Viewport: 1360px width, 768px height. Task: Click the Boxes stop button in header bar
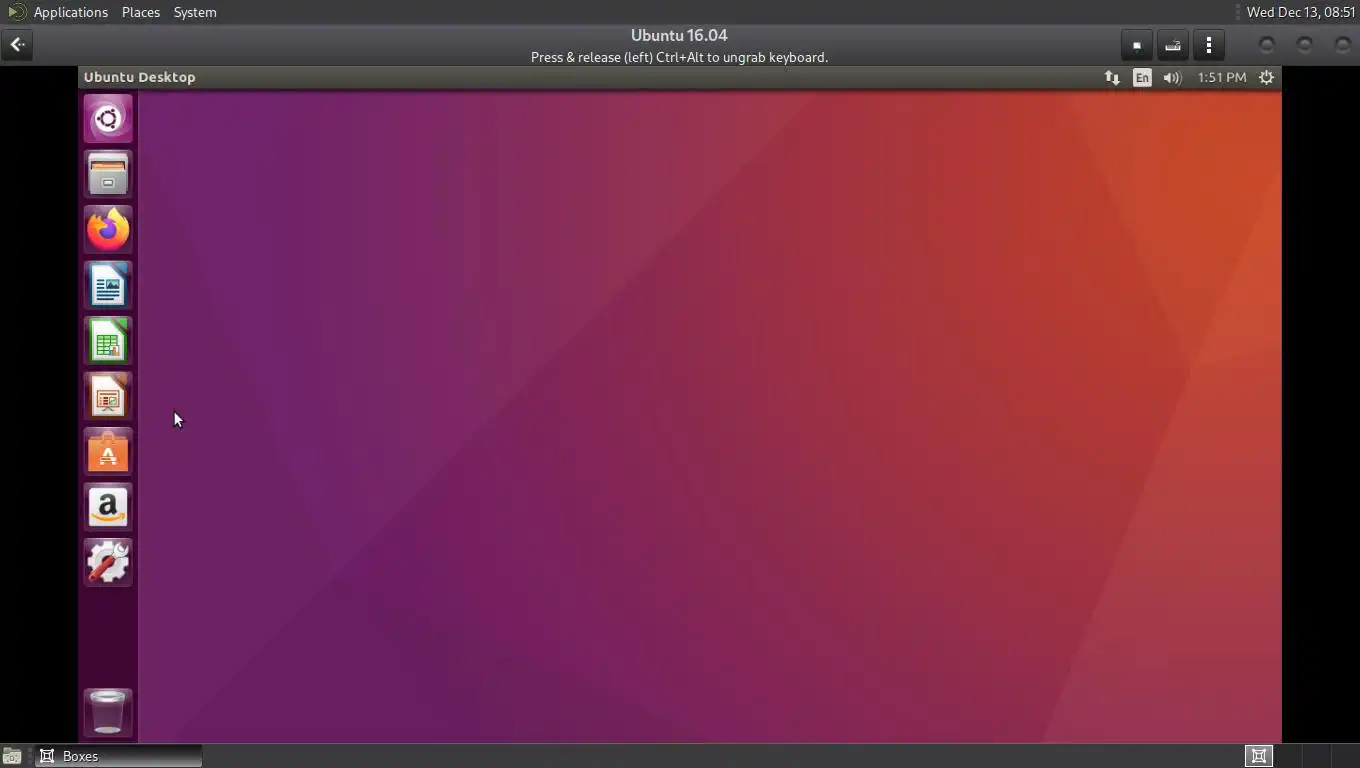pos(1137,45)
